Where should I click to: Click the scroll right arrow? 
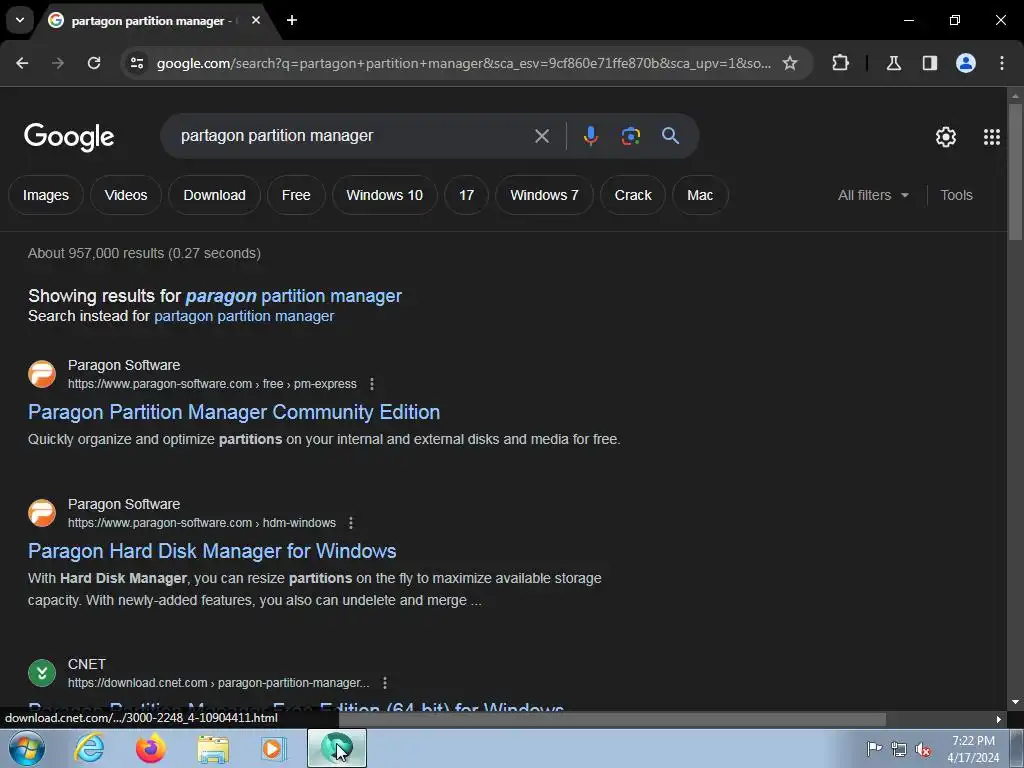pyautogui.click(x=999, y=720)
